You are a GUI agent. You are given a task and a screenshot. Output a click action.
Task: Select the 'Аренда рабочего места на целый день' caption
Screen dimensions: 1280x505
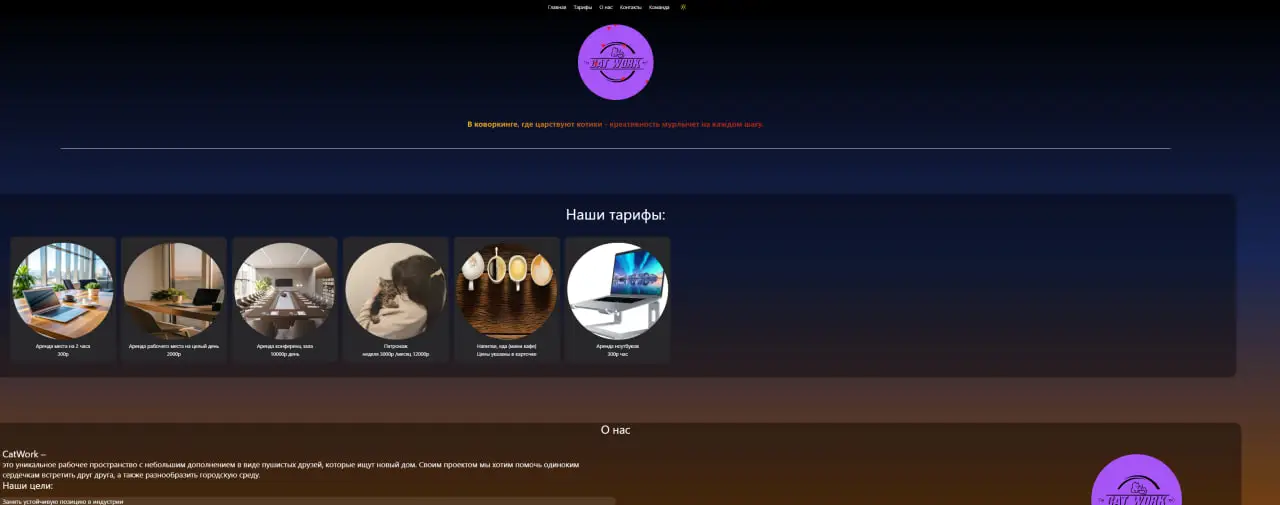coord(174,346)
